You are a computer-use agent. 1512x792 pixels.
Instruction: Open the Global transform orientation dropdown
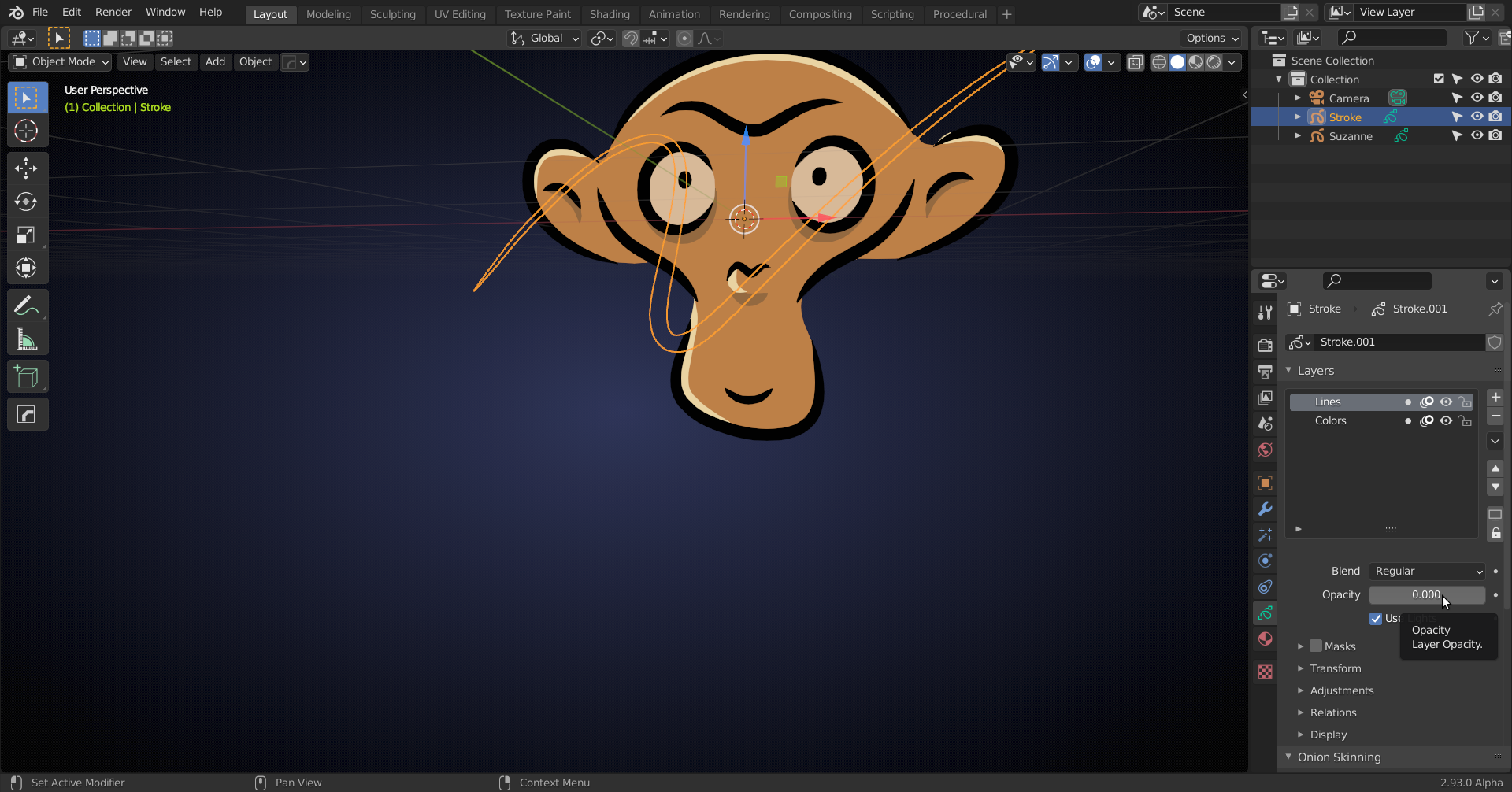(x=544, y=39)
